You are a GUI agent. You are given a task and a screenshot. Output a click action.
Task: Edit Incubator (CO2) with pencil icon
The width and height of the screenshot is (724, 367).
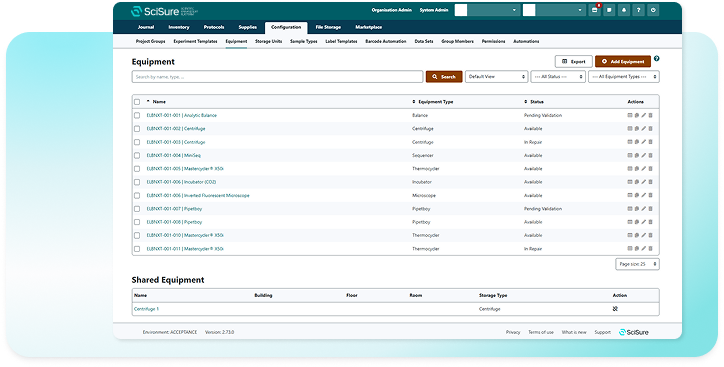[644, 182]
